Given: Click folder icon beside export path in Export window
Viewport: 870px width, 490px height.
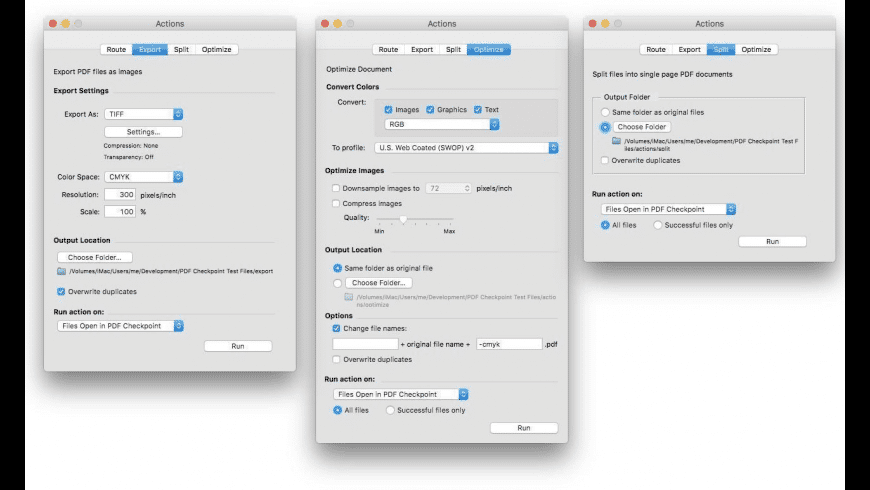Looking at the screenshot, I should [x=61, y=271].
